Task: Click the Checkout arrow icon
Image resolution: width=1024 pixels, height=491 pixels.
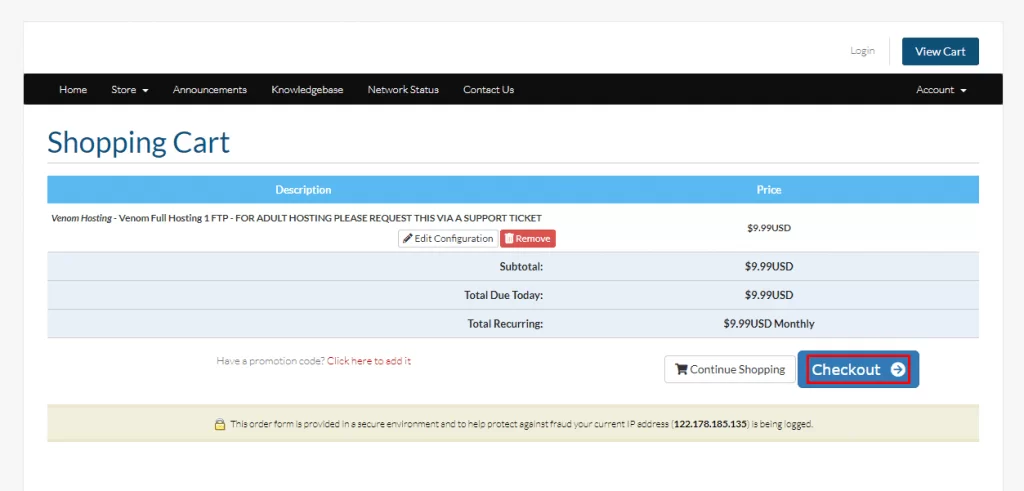Action: coord(898,370)
